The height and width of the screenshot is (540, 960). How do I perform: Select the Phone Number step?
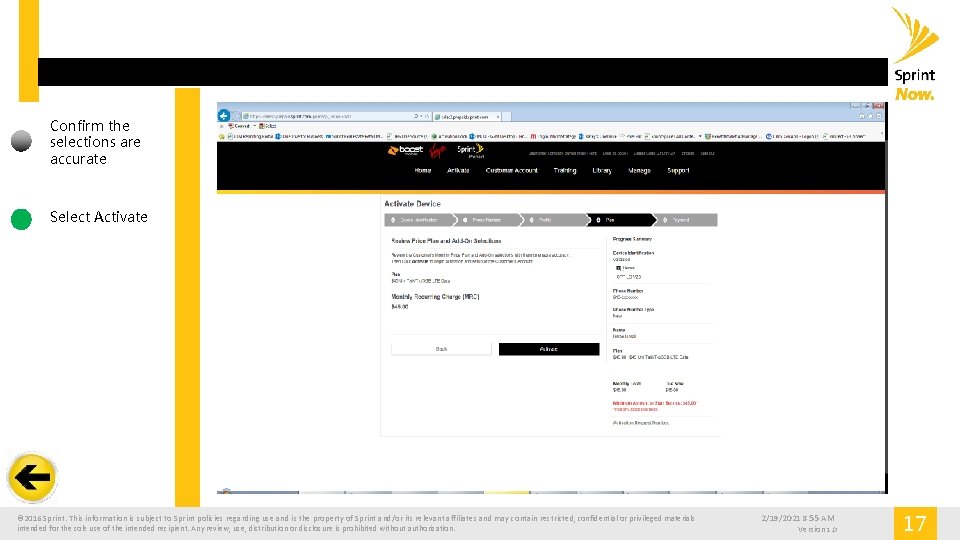coord(487,220)
